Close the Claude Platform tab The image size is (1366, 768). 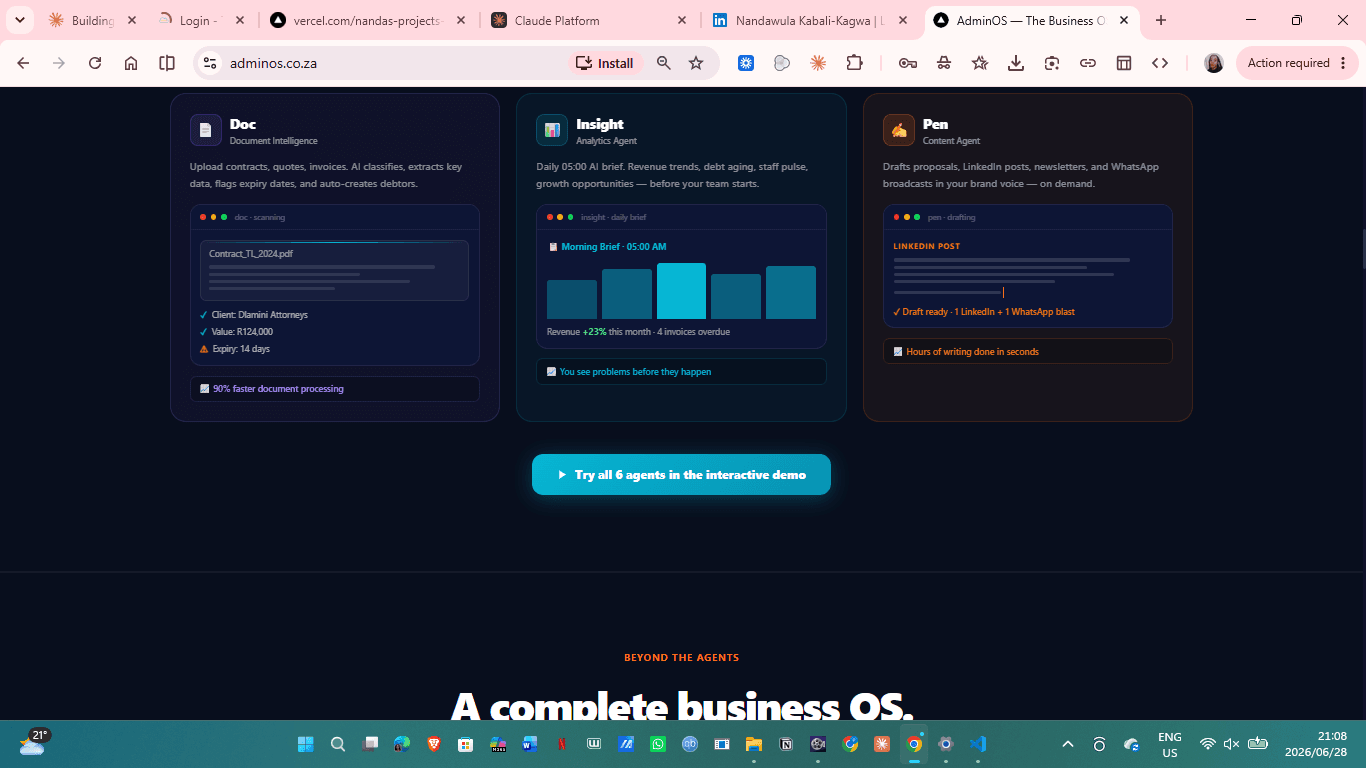pos(682,20)
